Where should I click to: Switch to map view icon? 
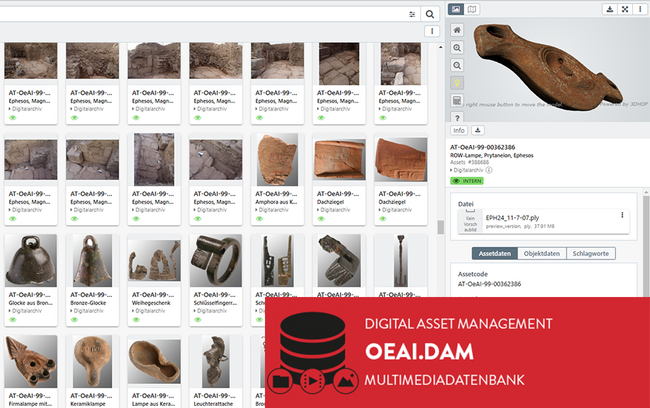click(472, 9)
